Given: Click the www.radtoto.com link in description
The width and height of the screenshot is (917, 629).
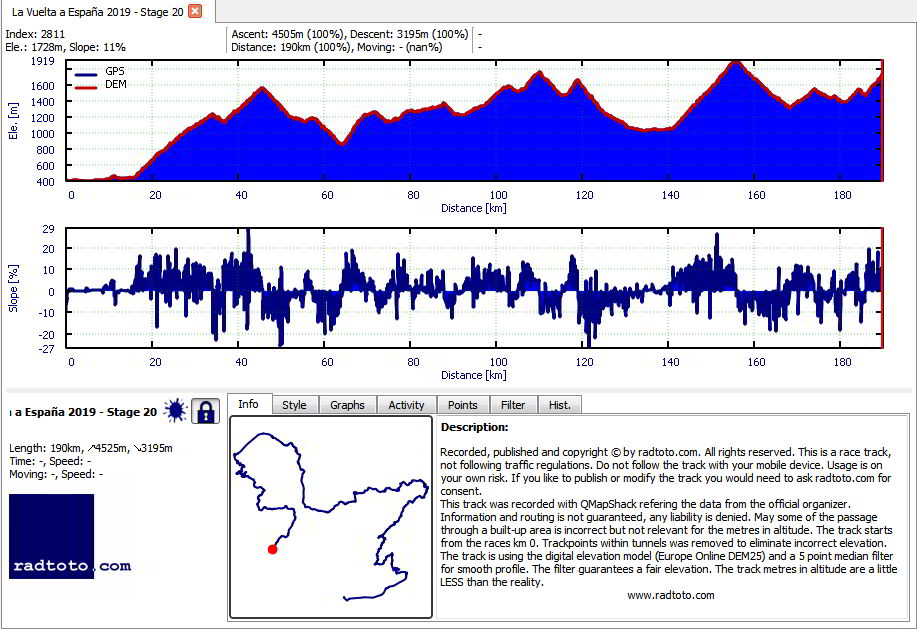Looking at the screenshot, I should 671,595.
